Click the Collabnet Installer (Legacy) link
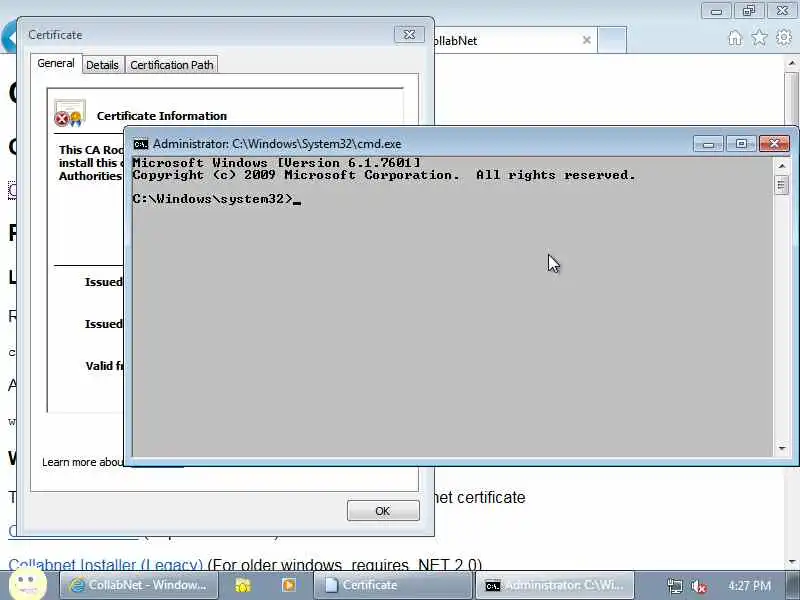800x600 pixels. (106, 565)
